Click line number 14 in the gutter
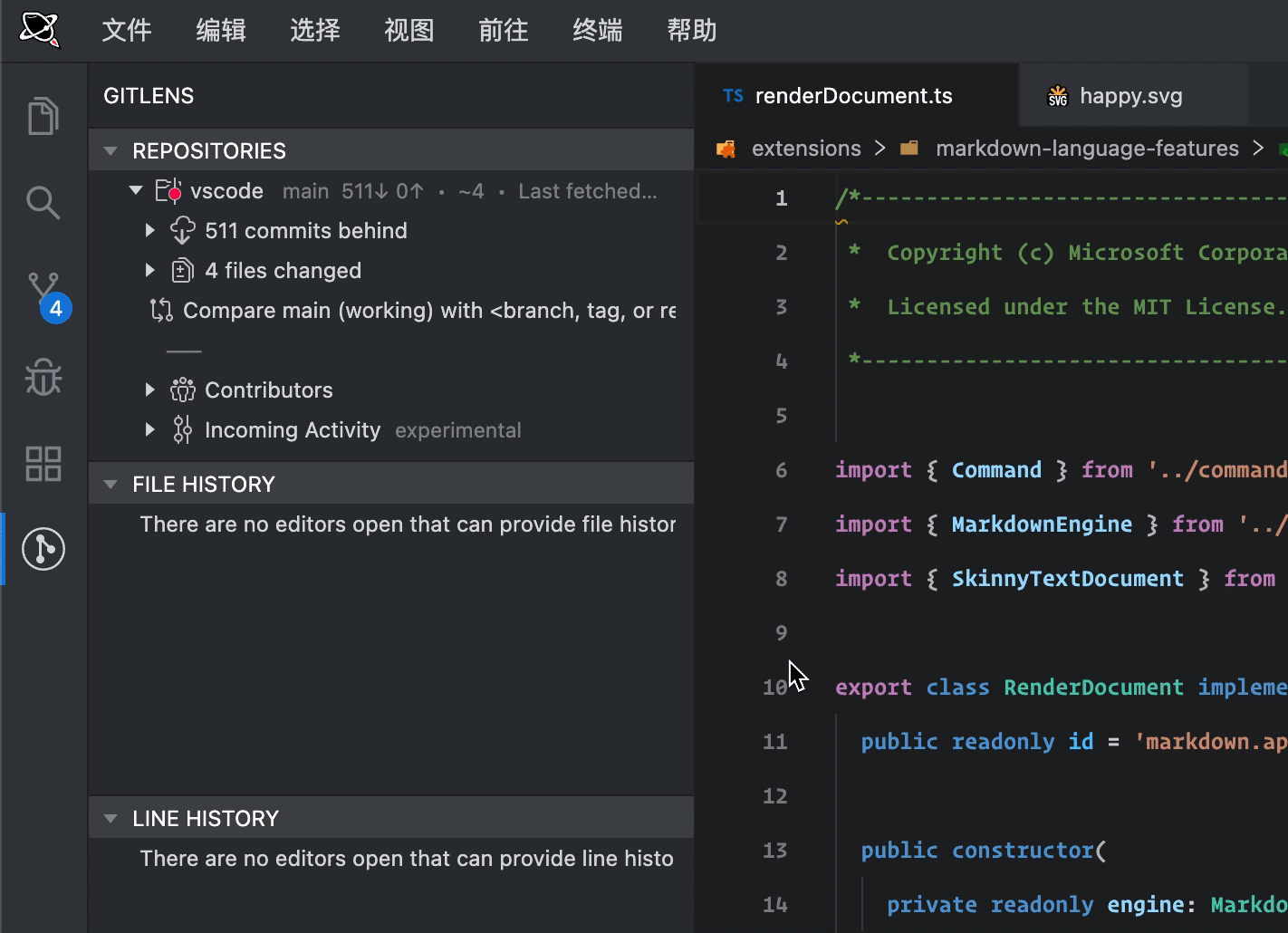 pos(775,905)
